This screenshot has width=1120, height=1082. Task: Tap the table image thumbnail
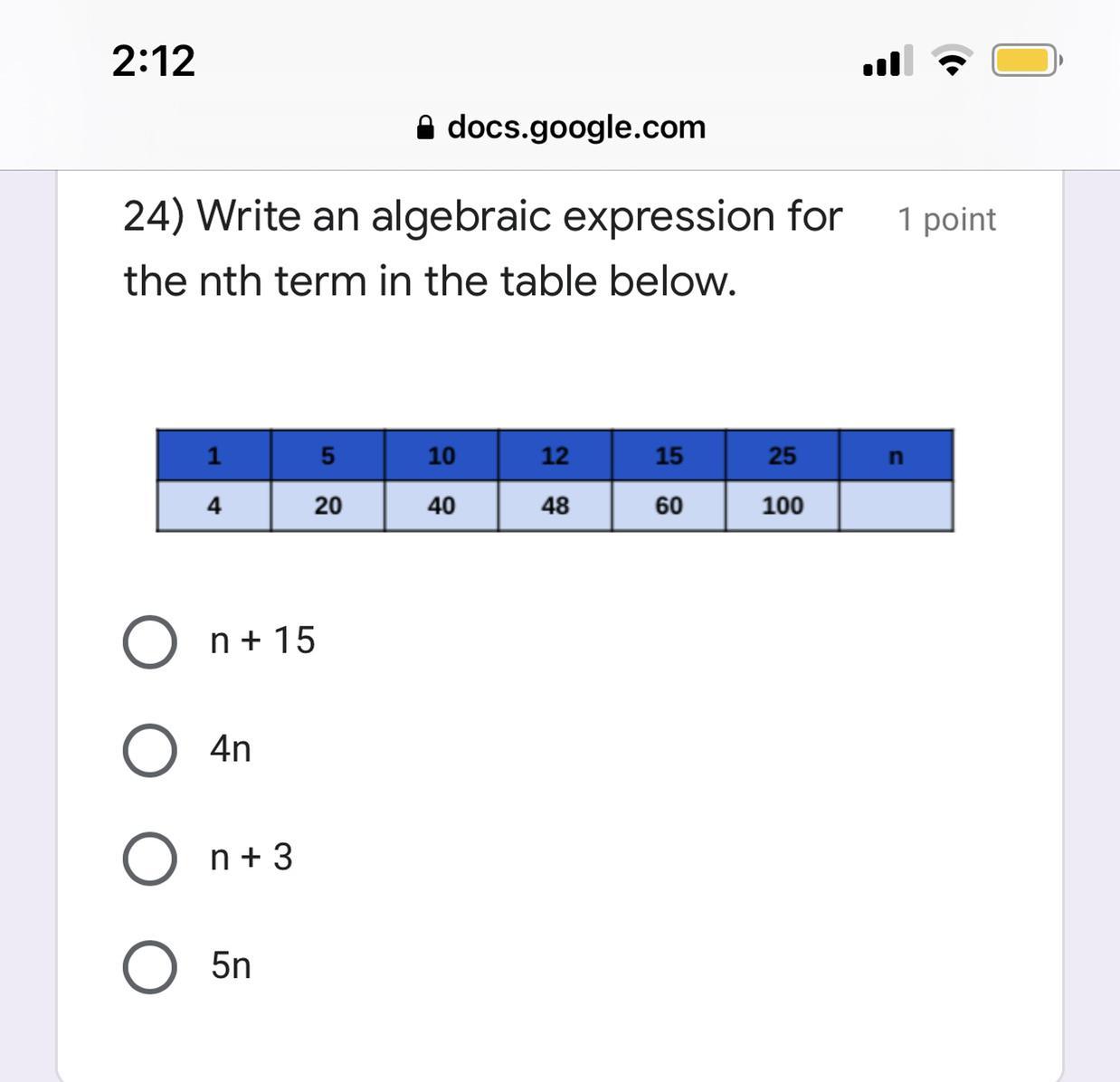555,480
